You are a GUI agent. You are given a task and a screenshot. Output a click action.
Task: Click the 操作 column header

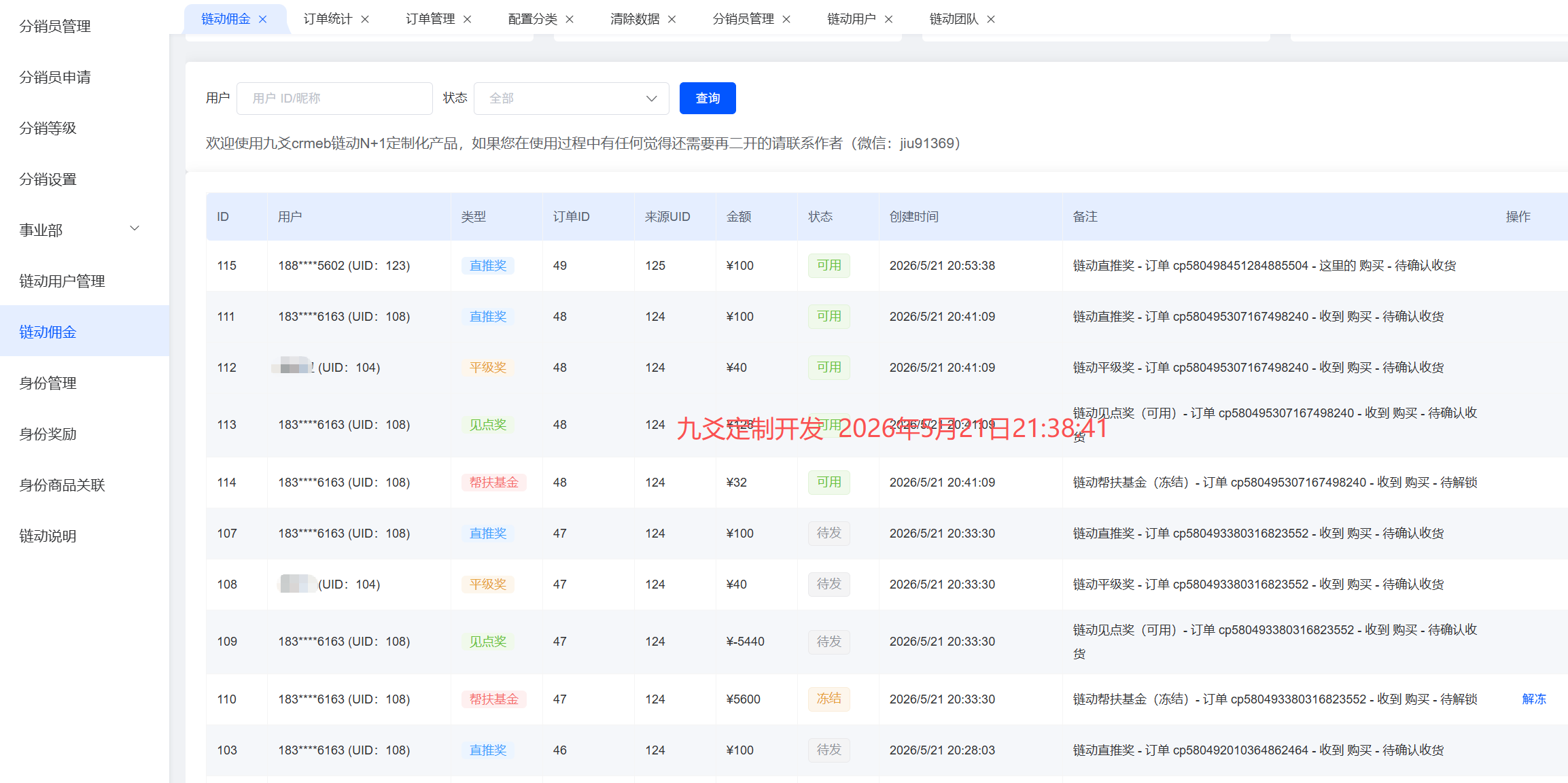pos(1518,217)
